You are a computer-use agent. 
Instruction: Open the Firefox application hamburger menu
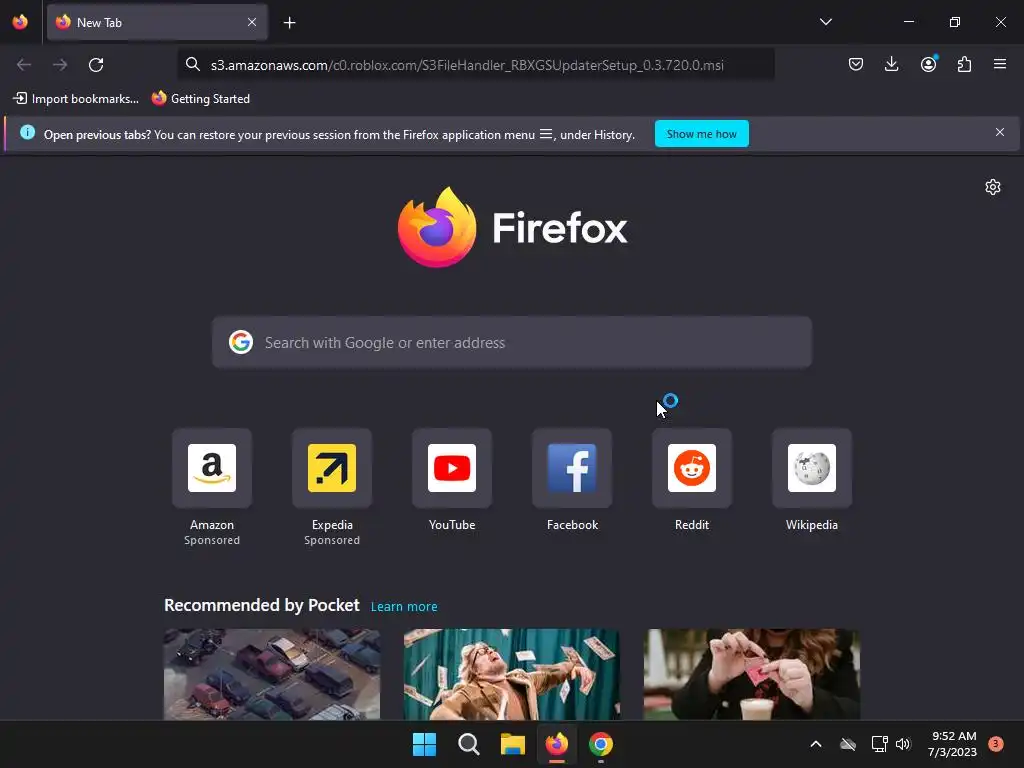tap(999, 64)
